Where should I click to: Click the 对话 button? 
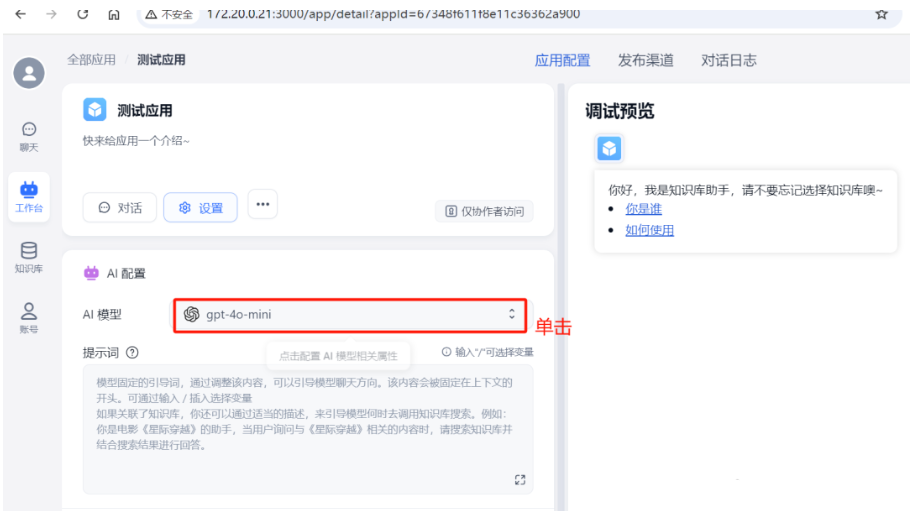pos(120,208)
